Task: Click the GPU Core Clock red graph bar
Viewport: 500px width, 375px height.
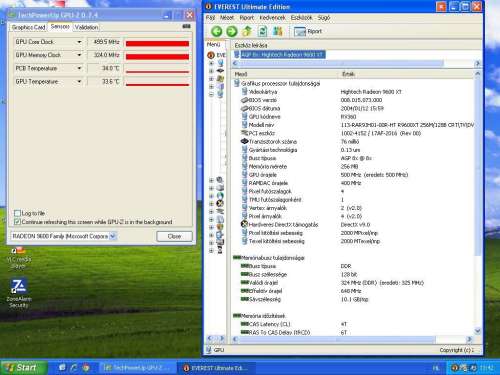Action: pos(157,44)
